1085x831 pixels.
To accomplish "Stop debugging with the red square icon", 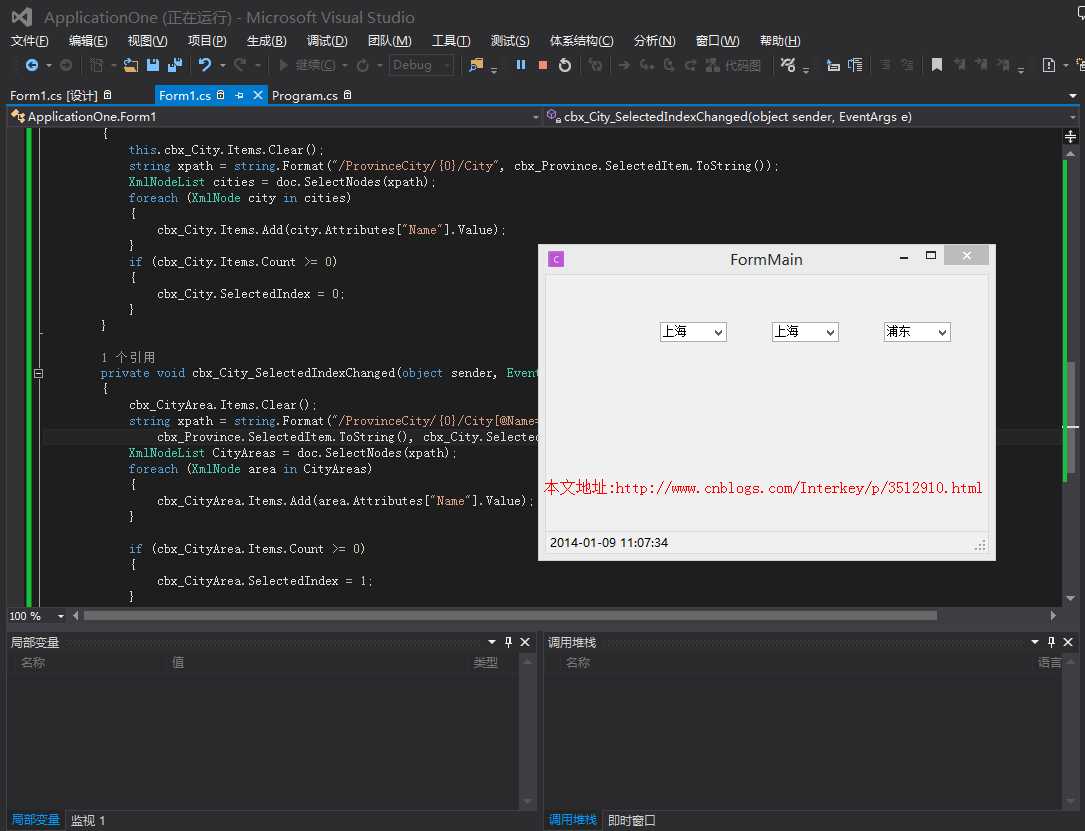I will (x=543, y=65).
